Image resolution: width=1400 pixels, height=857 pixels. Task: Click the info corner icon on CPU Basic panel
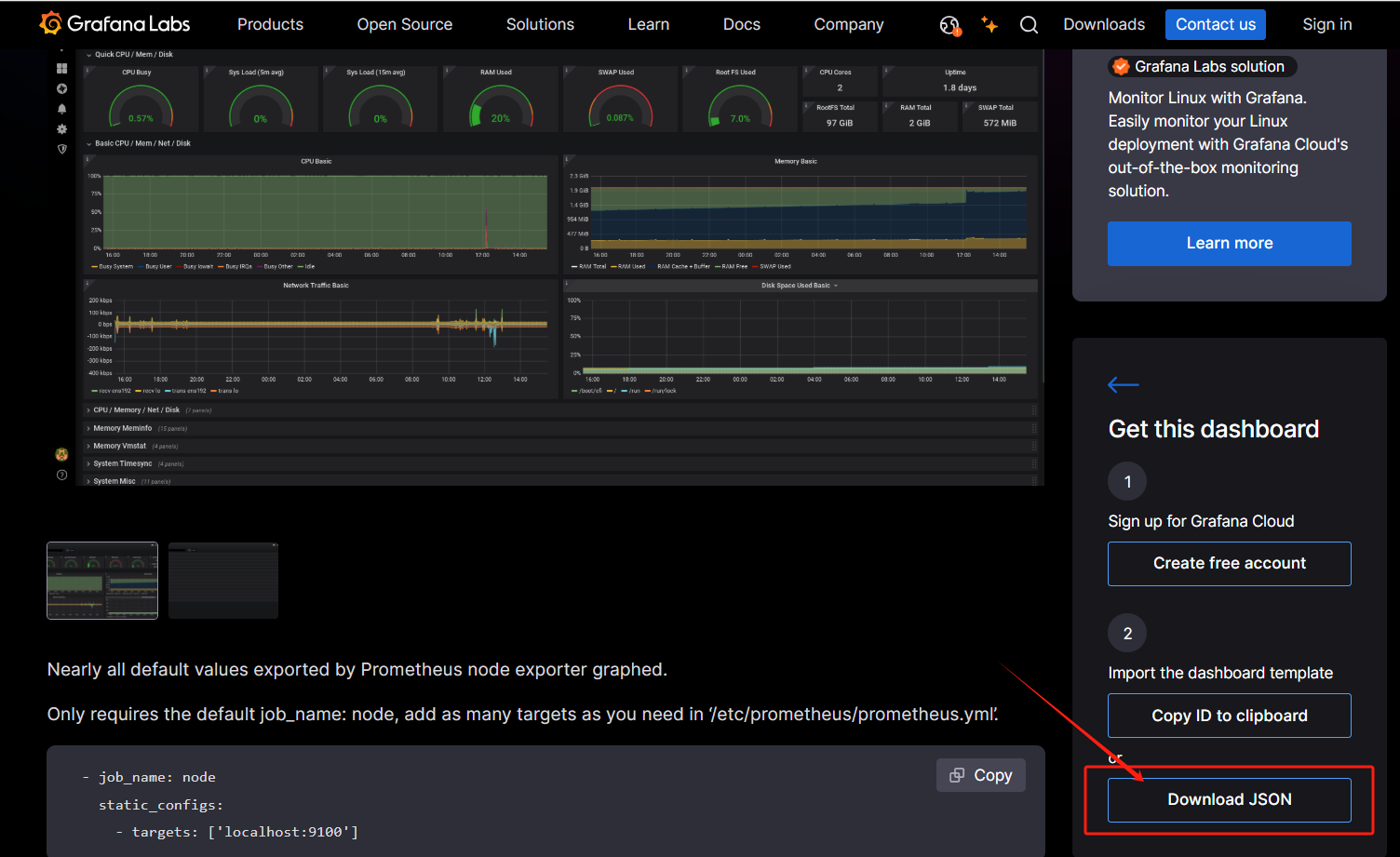(x=87, y=159)
